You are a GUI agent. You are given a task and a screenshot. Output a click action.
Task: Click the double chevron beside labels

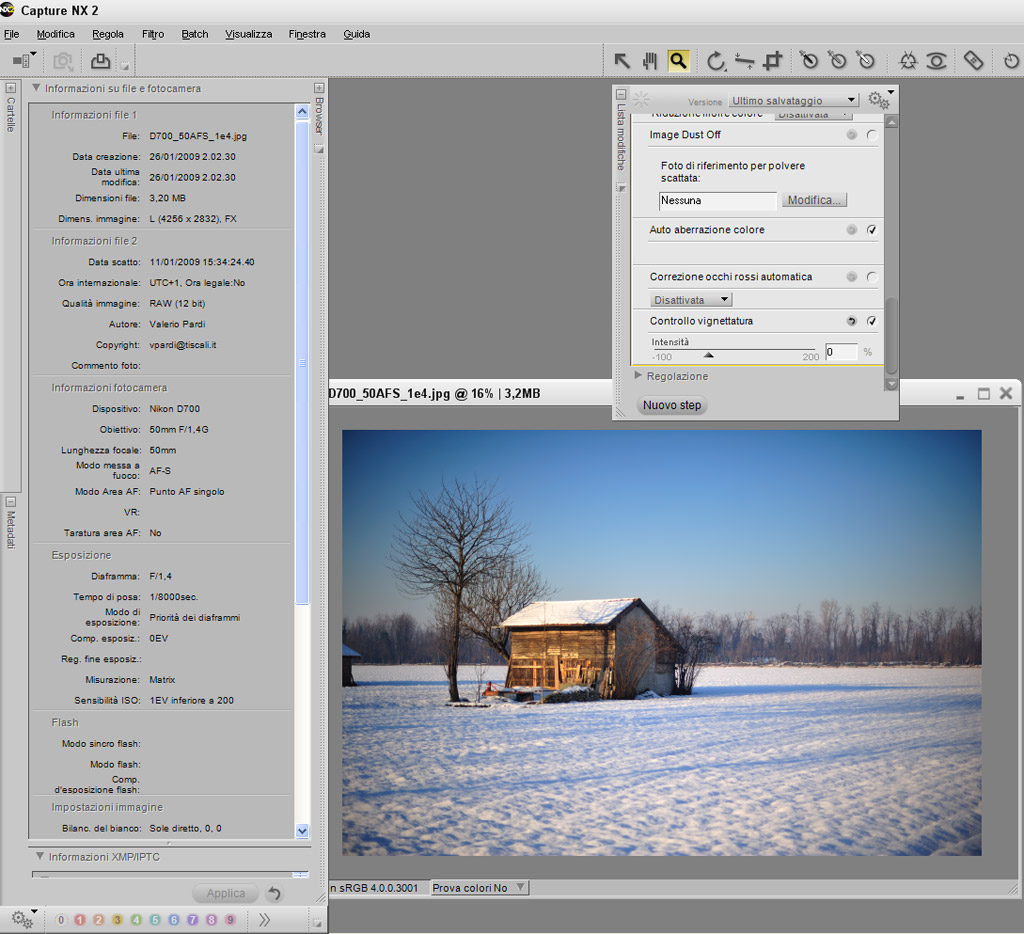264,920
